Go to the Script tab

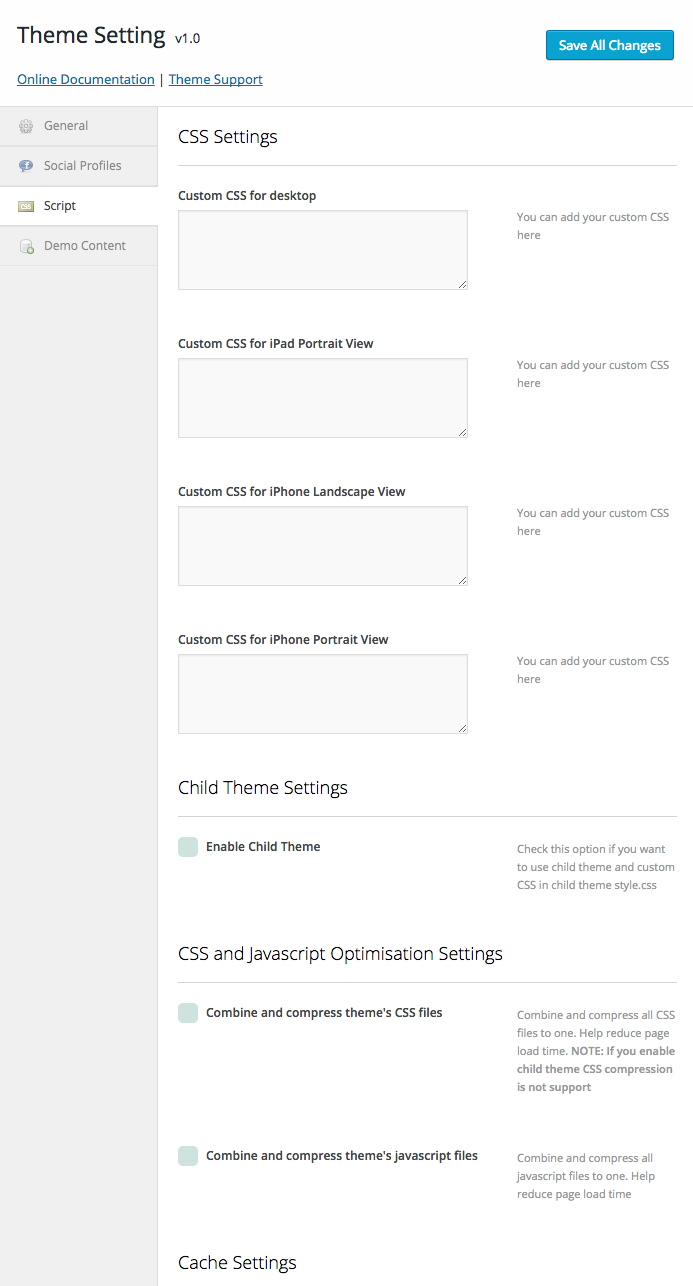[61, 206]
